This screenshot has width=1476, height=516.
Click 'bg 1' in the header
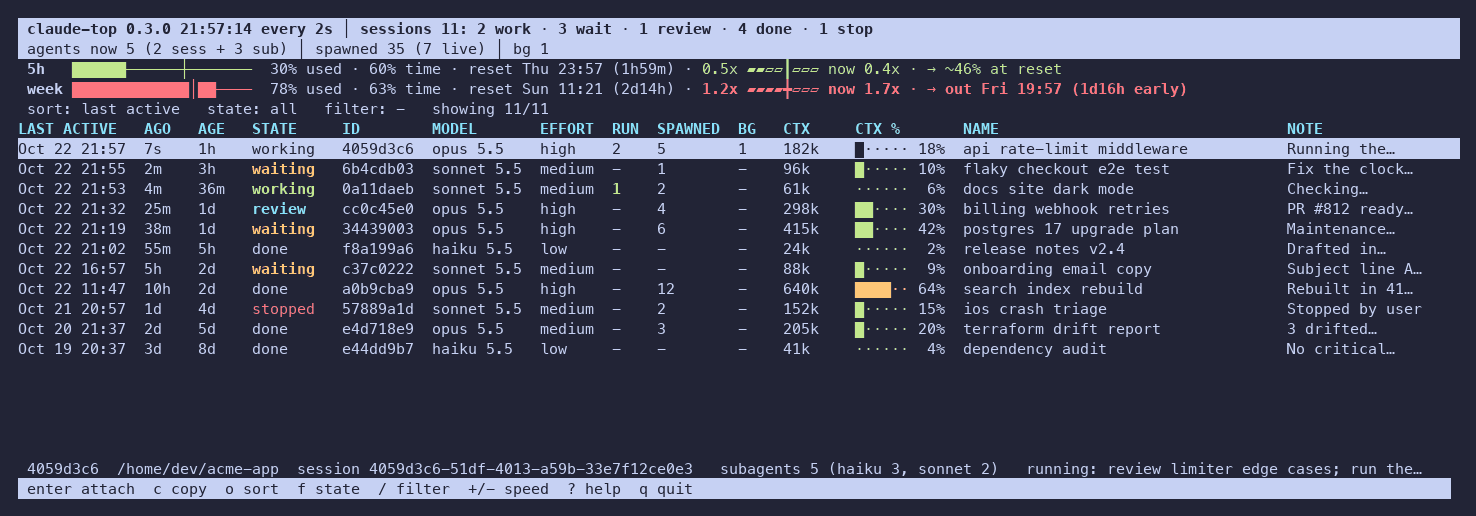tap(531, 49)
